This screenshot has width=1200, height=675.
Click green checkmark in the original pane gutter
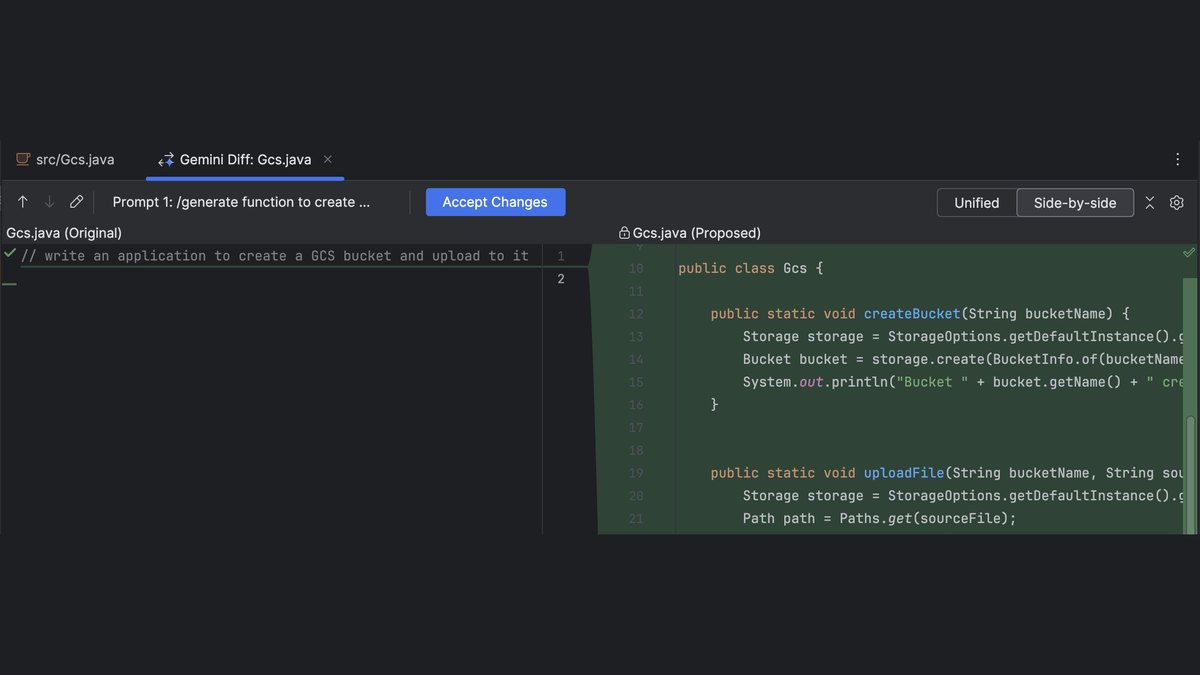[9, 254]
